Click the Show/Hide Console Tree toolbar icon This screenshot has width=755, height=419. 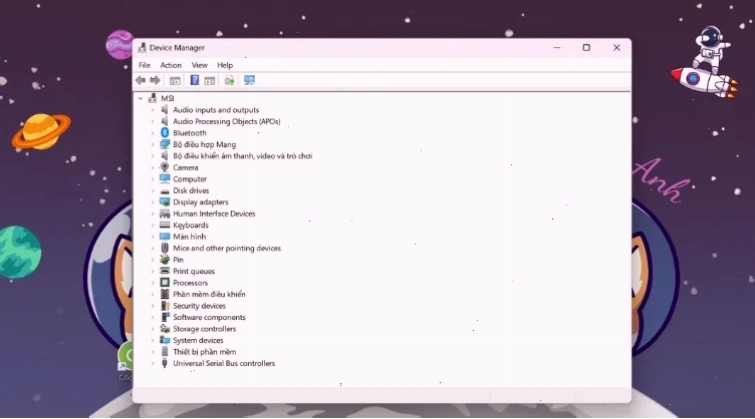pyautogui.click(x=175, y=80)
